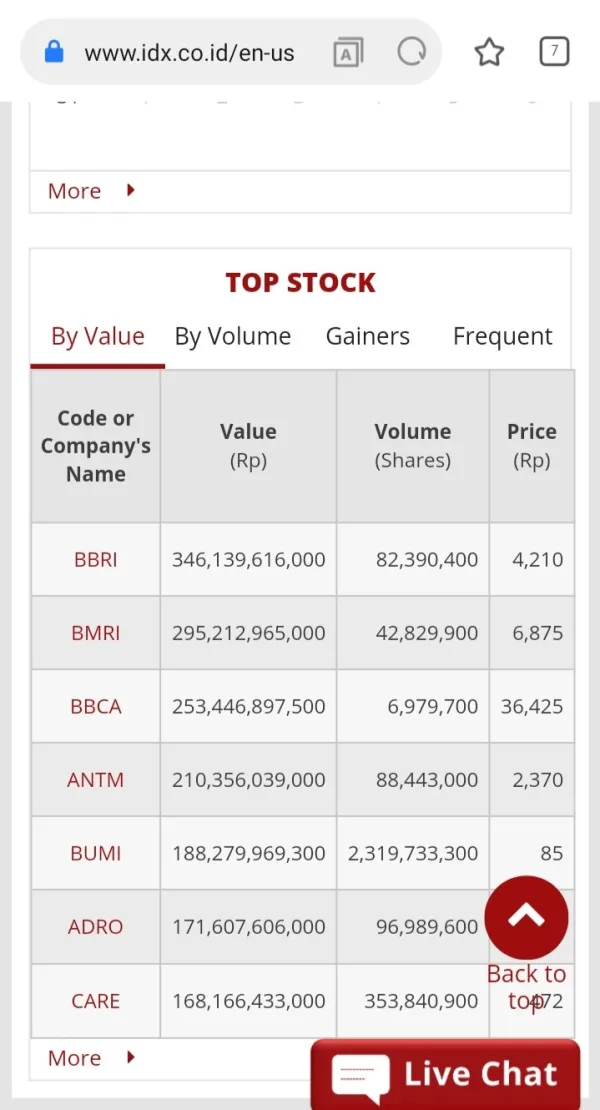Select the Frequent tab
This screenshot has height=1110, width=600.
(x=502, y=337)
